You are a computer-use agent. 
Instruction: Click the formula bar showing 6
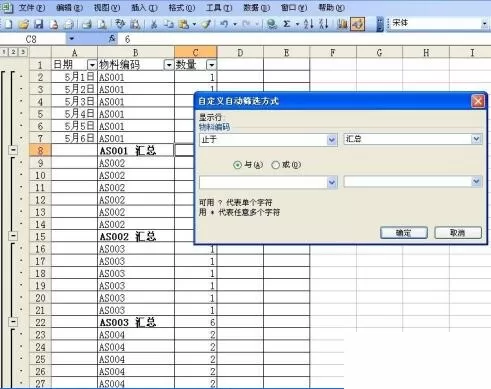pos(303,39)
